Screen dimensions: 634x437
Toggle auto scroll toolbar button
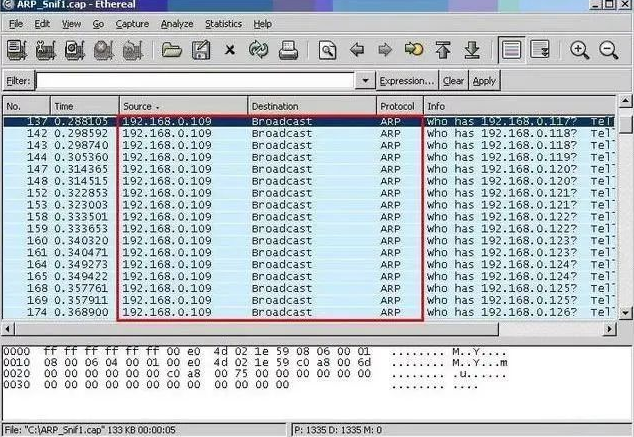[x=540, y=49]
